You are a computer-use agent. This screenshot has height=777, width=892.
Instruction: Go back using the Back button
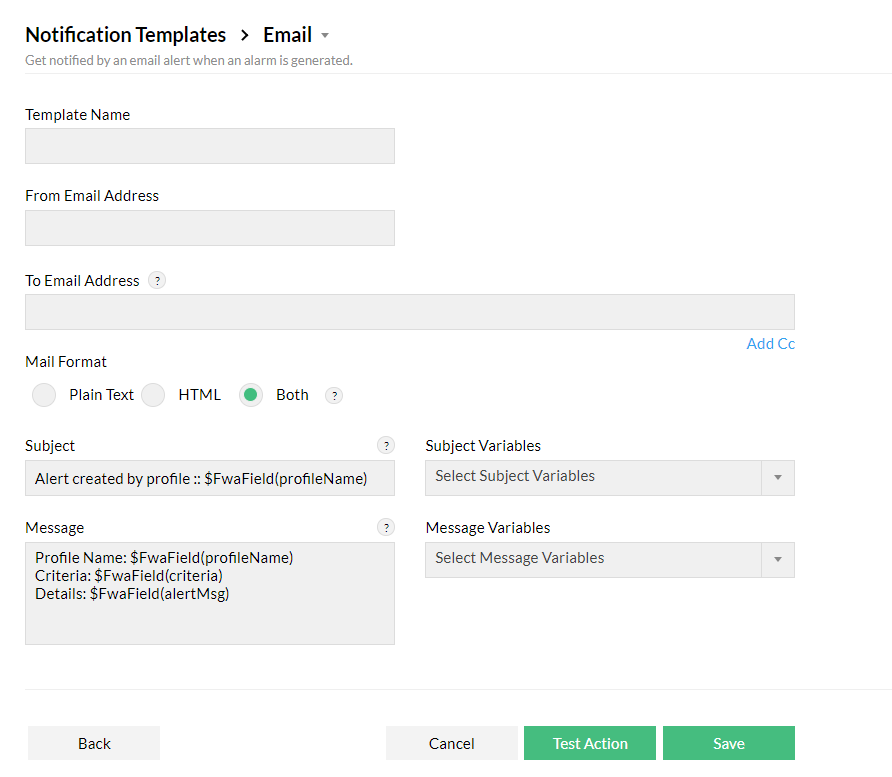(x=94, y=743)
